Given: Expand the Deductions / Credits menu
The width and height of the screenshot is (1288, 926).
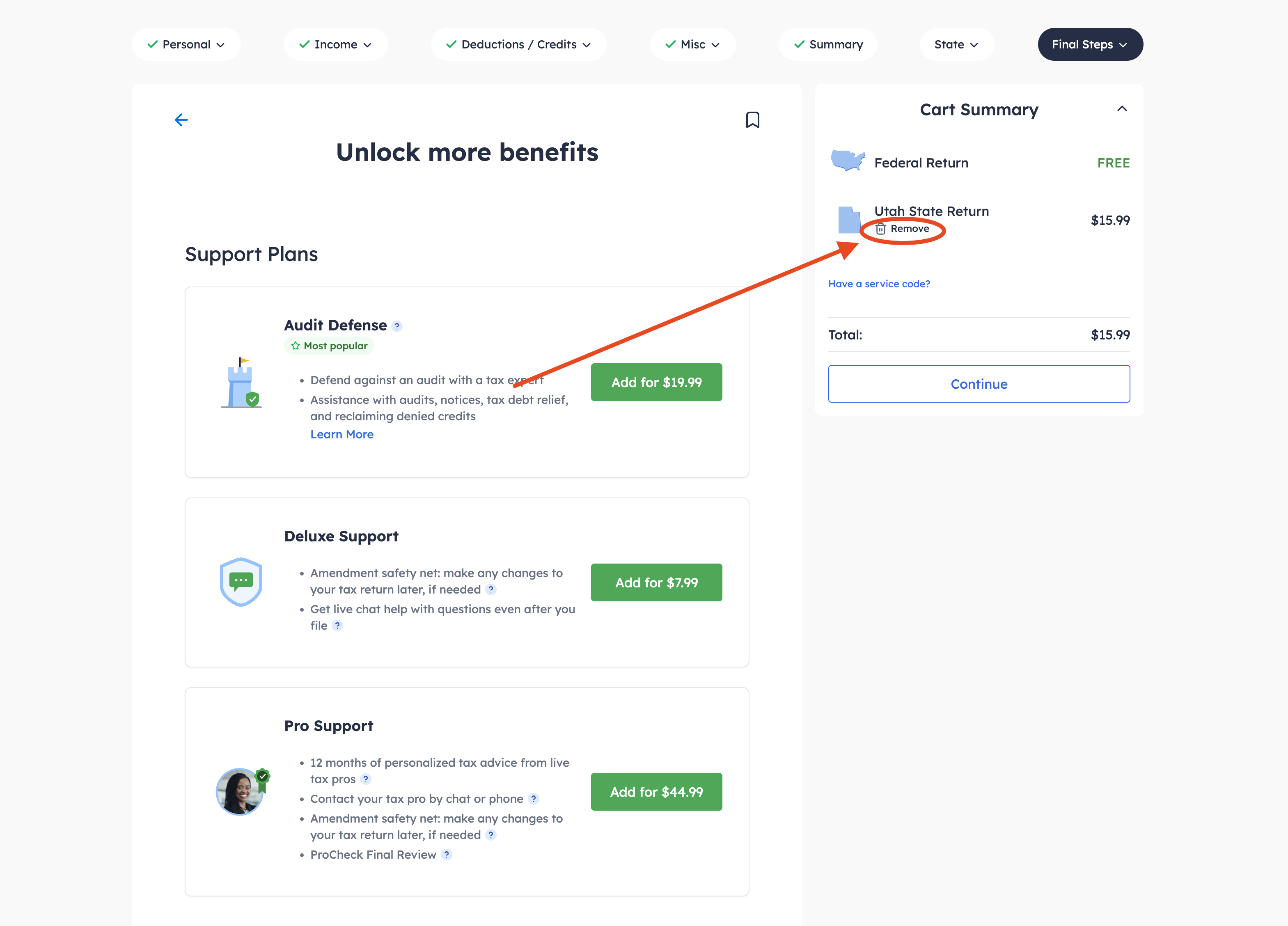Looking at the screenshot, I should (519, 44).
